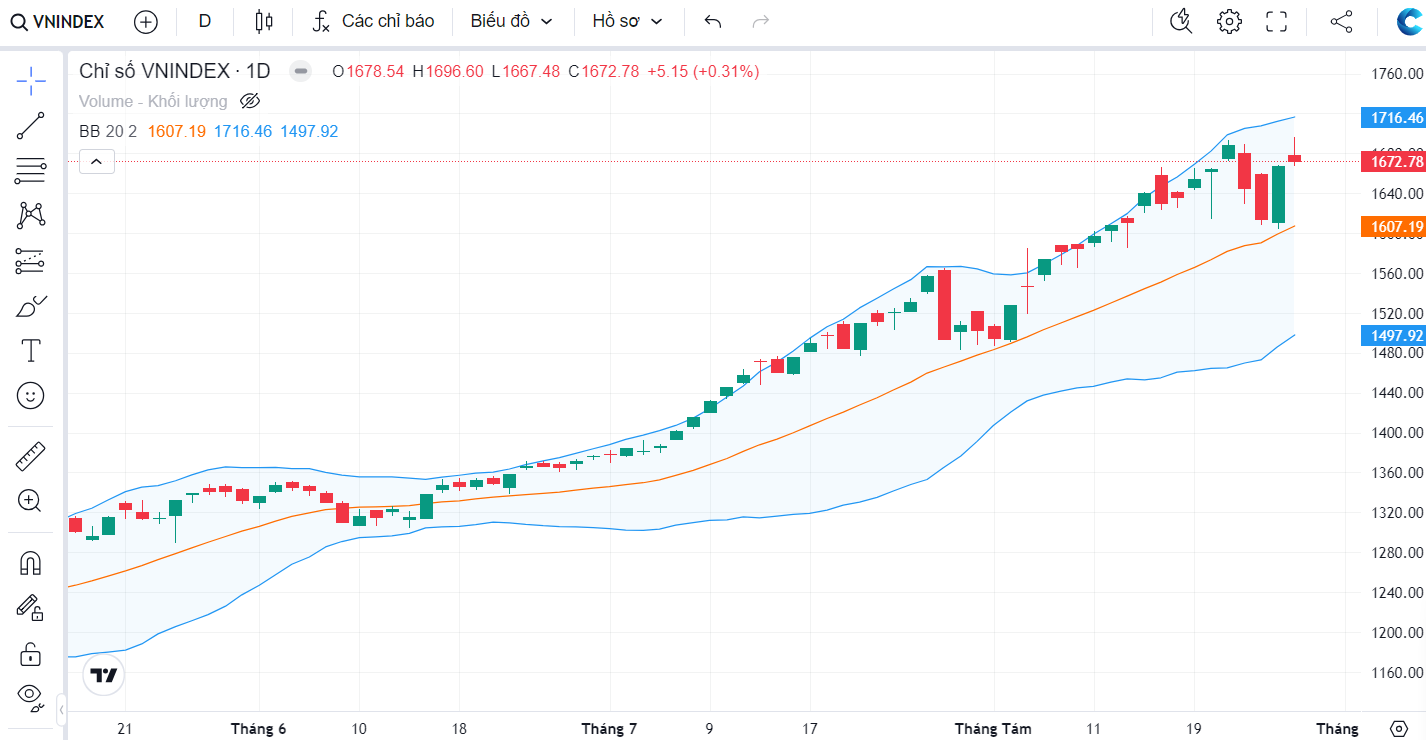Open TradingView logo link
The image size is (1426, 740).
click(103, 675)
